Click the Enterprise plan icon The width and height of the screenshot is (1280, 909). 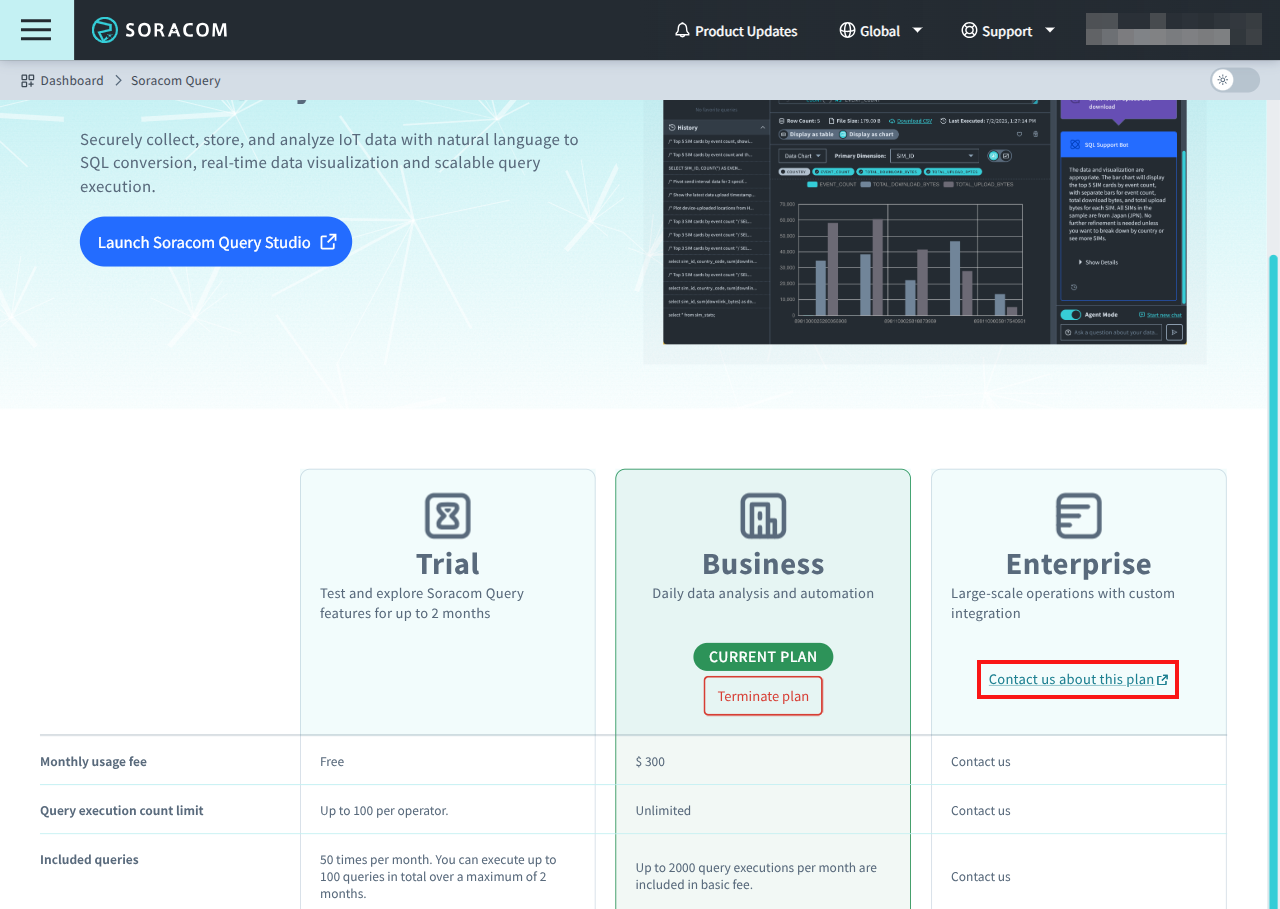pos(1079,516)
